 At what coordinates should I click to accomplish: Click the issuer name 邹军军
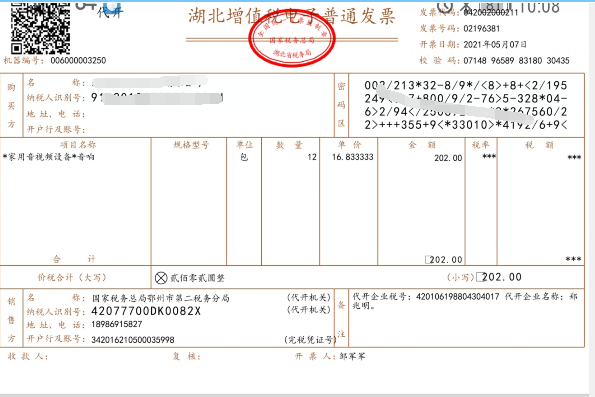tap(352, 356)
